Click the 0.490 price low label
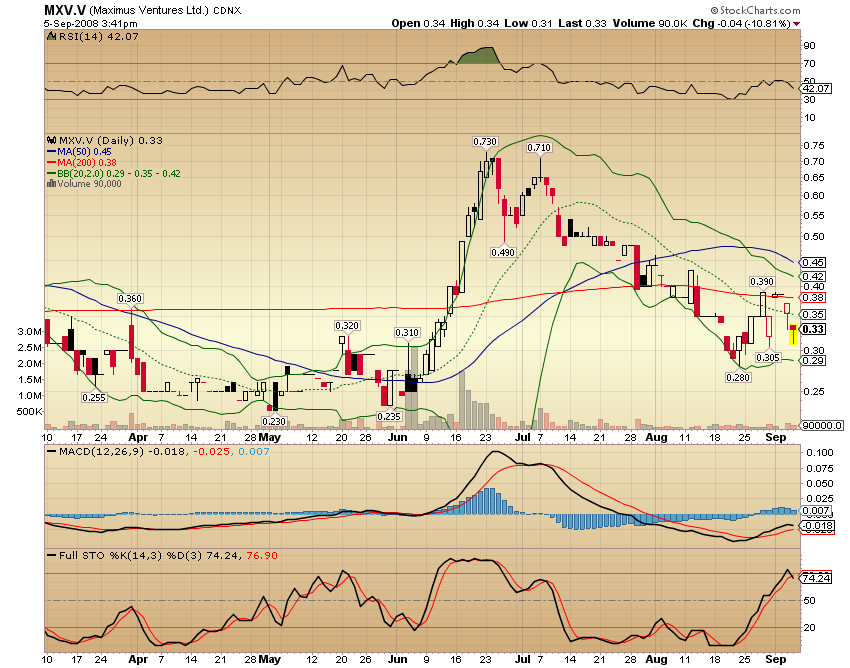850x668 pixels. [x=503, y=252]
